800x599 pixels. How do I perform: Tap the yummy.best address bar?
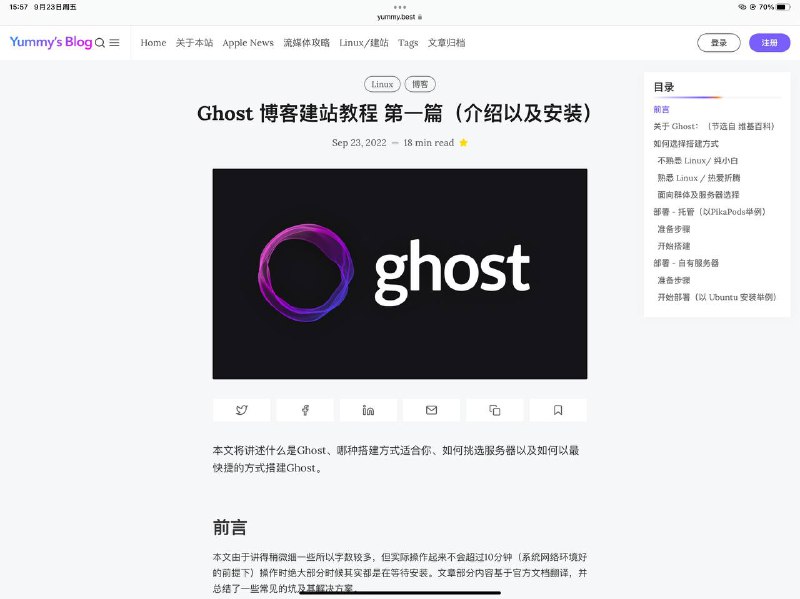pyautogui.click(x=399, y=17)
